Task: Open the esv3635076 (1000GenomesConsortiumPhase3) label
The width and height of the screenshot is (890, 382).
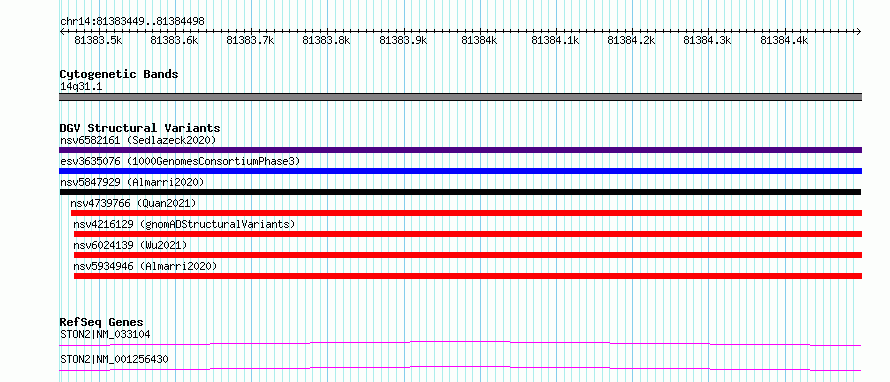Action: coord(180,161)
